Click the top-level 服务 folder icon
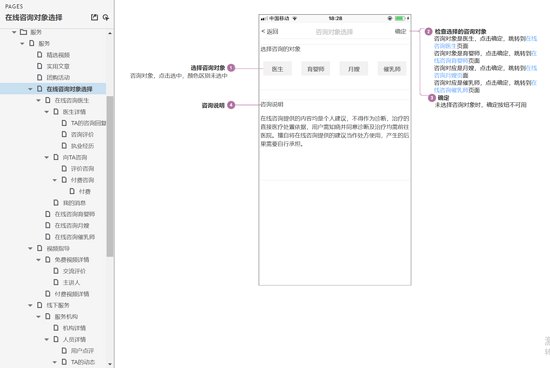This screenshot has width=550, height=368. pyautogui.click(x=24, y=32)
